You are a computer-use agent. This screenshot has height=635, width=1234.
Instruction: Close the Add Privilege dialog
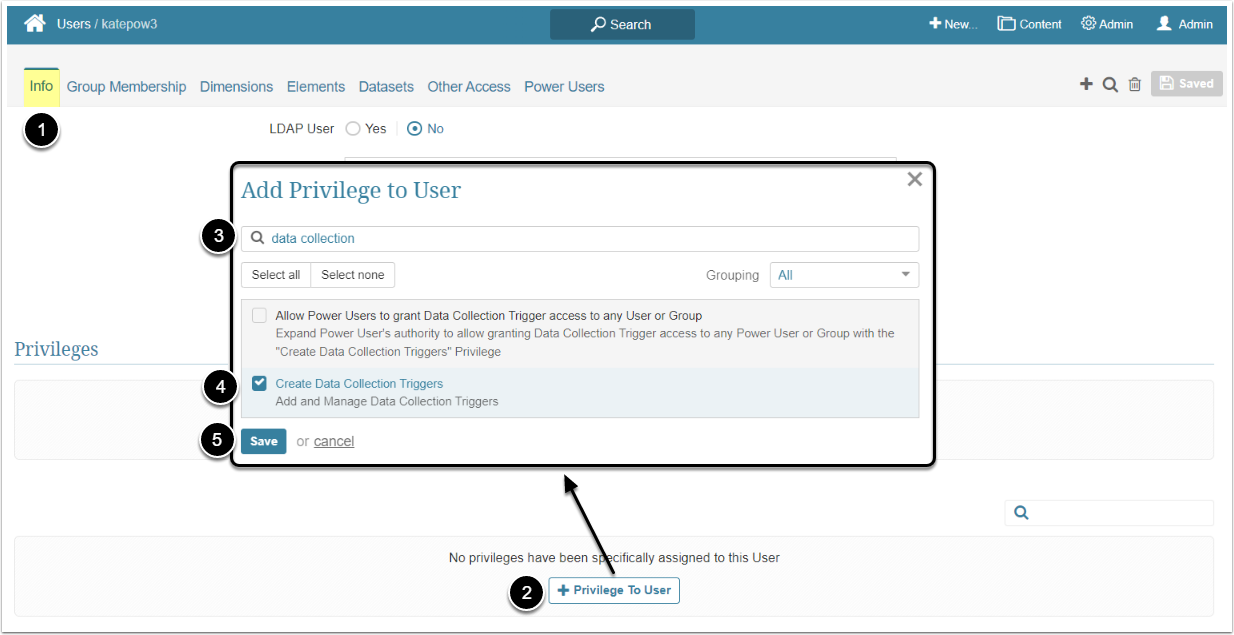pos(914,180)
